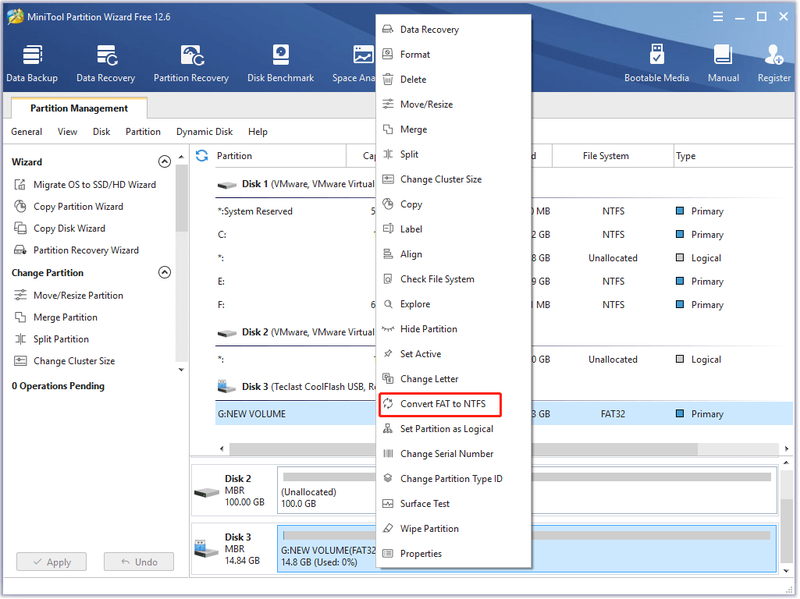
Task: Select Set Active in context menu
Action: coord(453,354)
